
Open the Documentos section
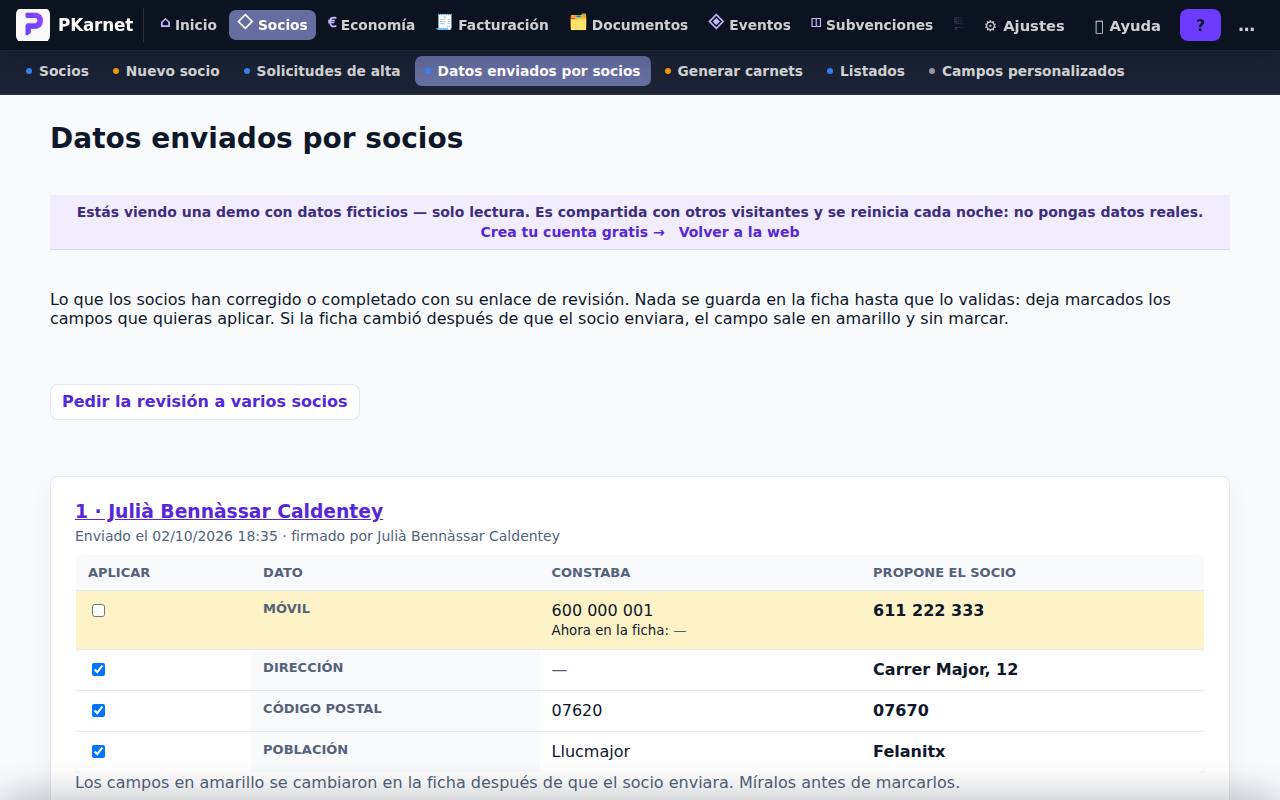[x=629, y=25]
